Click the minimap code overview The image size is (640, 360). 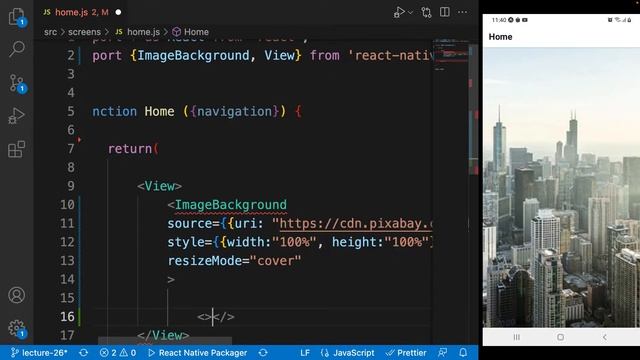click(451, 55)
